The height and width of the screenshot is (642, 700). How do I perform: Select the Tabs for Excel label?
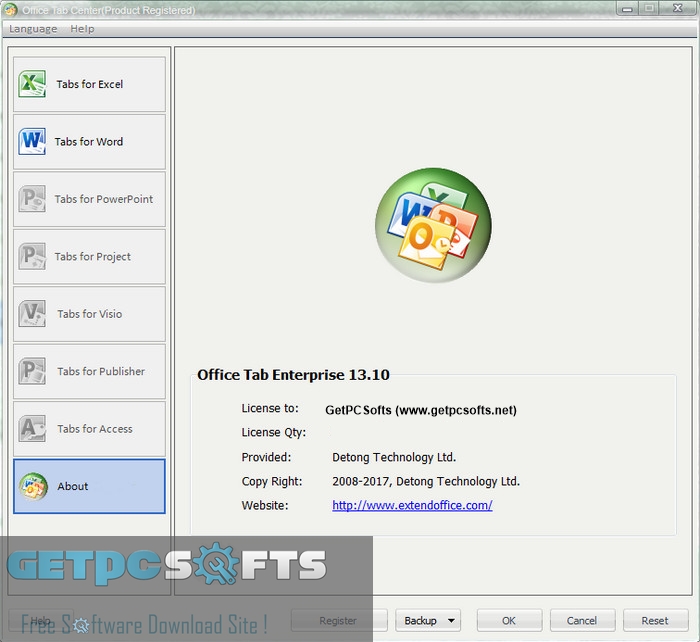(x=89, y=84)
